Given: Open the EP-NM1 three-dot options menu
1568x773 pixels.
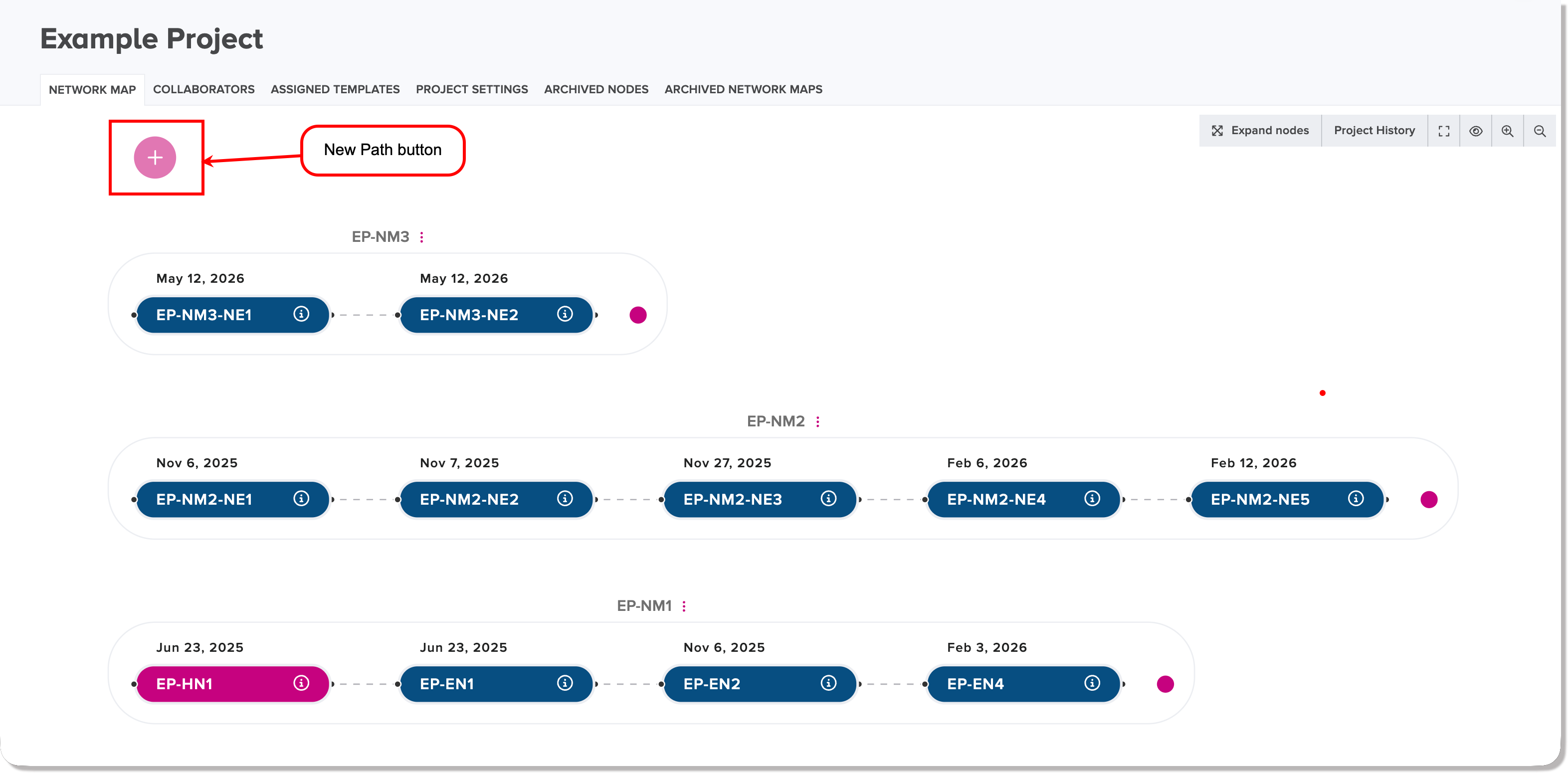Looking at the screenshot, I should [684, 605].
